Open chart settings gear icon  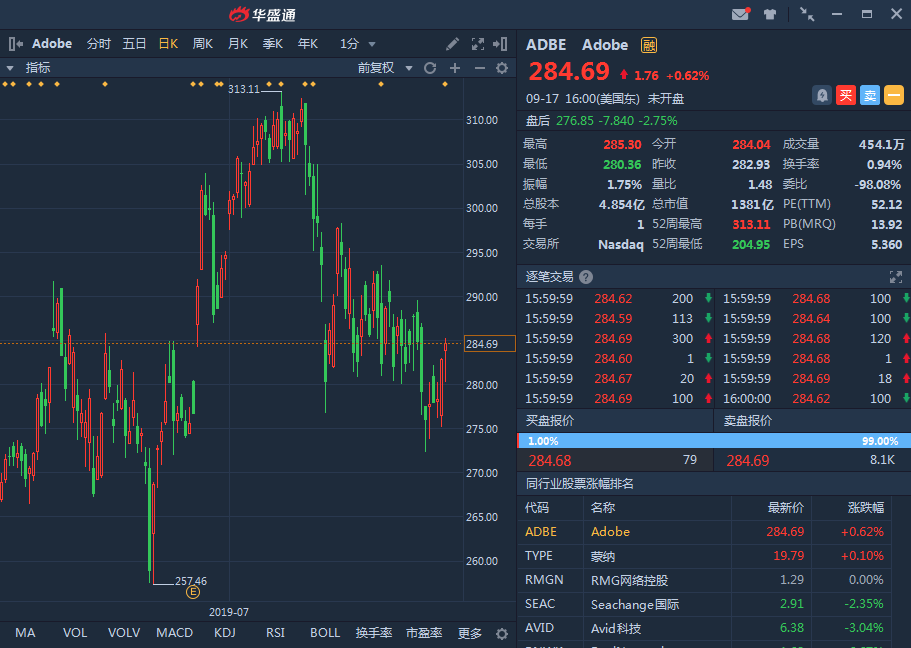click(x=502, y=68)
